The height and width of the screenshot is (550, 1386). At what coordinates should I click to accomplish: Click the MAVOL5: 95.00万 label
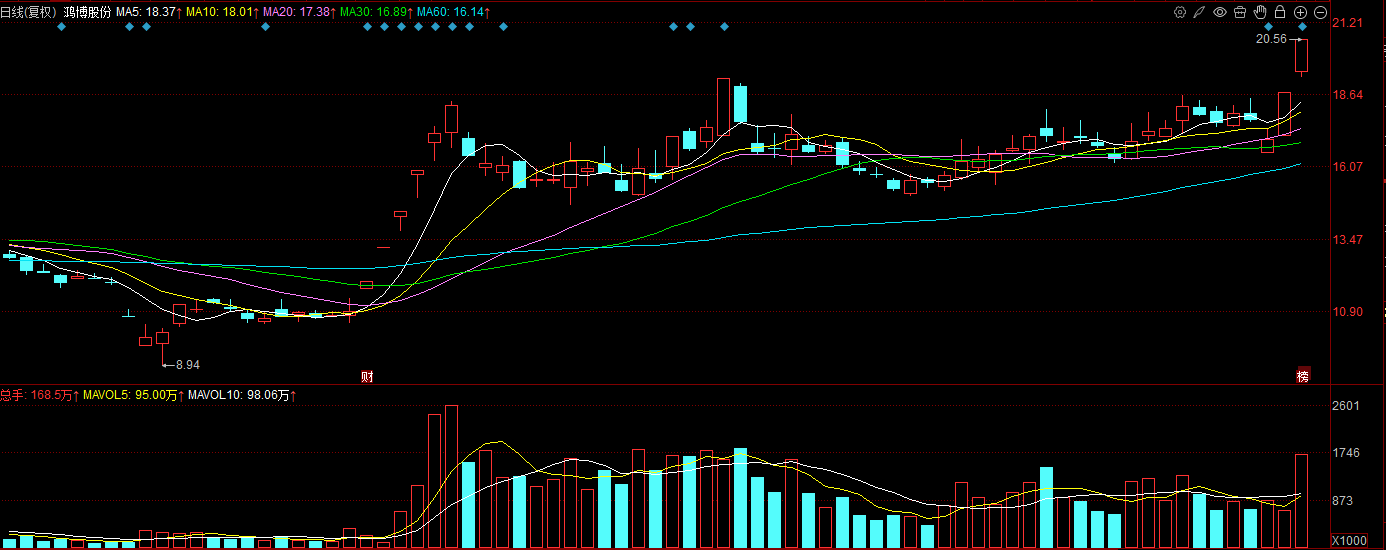131,396
